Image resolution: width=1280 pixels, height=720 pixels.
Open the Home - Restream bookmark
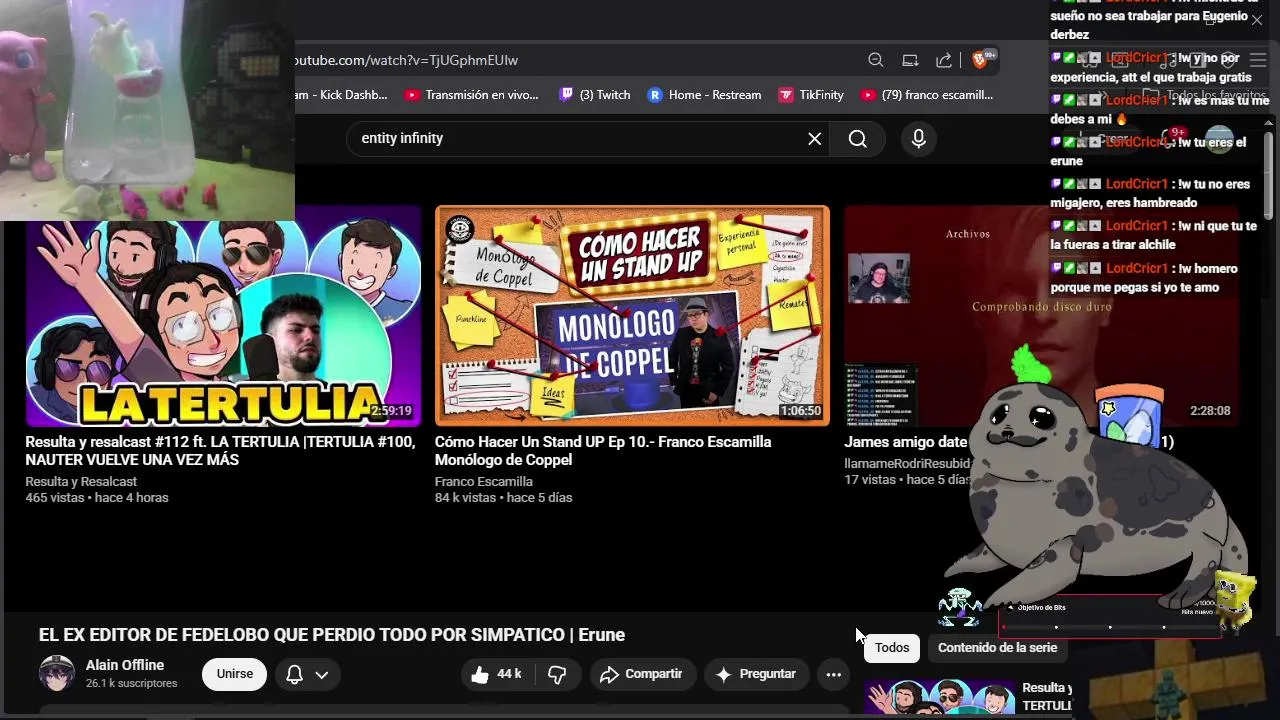click(704, 95)
